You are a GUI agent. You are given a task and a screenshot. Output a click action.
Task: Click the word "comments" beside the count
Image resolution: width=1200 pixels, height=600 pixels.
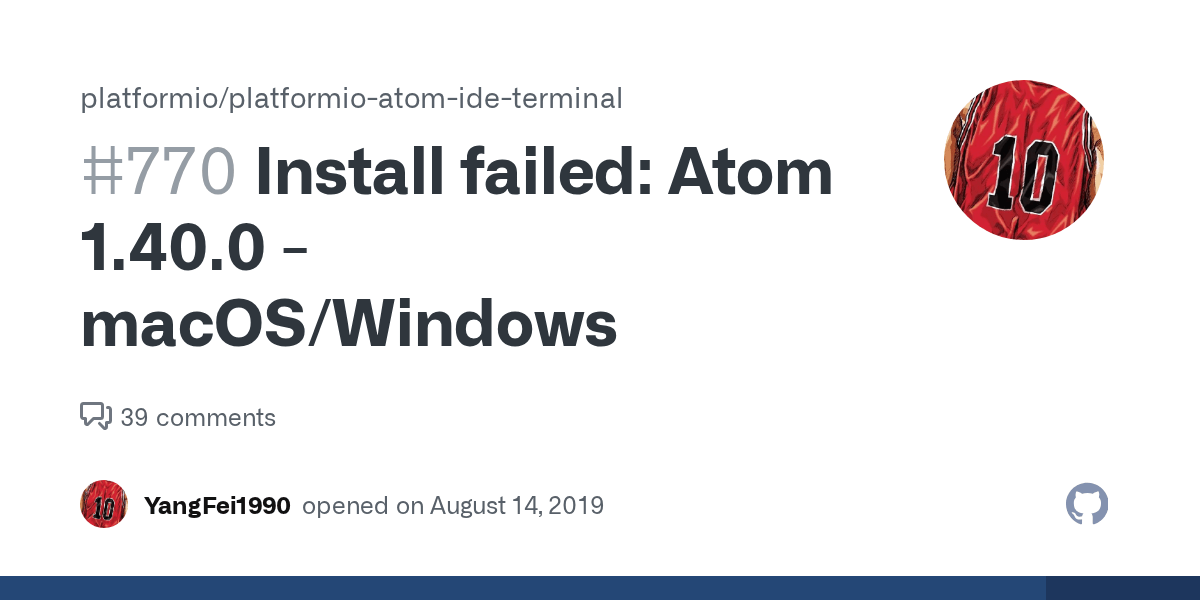point(216,417)
